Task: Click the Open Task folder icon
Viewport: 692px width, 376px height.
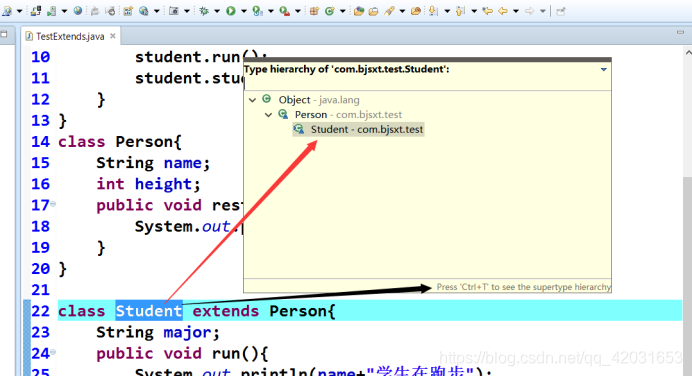Action: [373, 11]
